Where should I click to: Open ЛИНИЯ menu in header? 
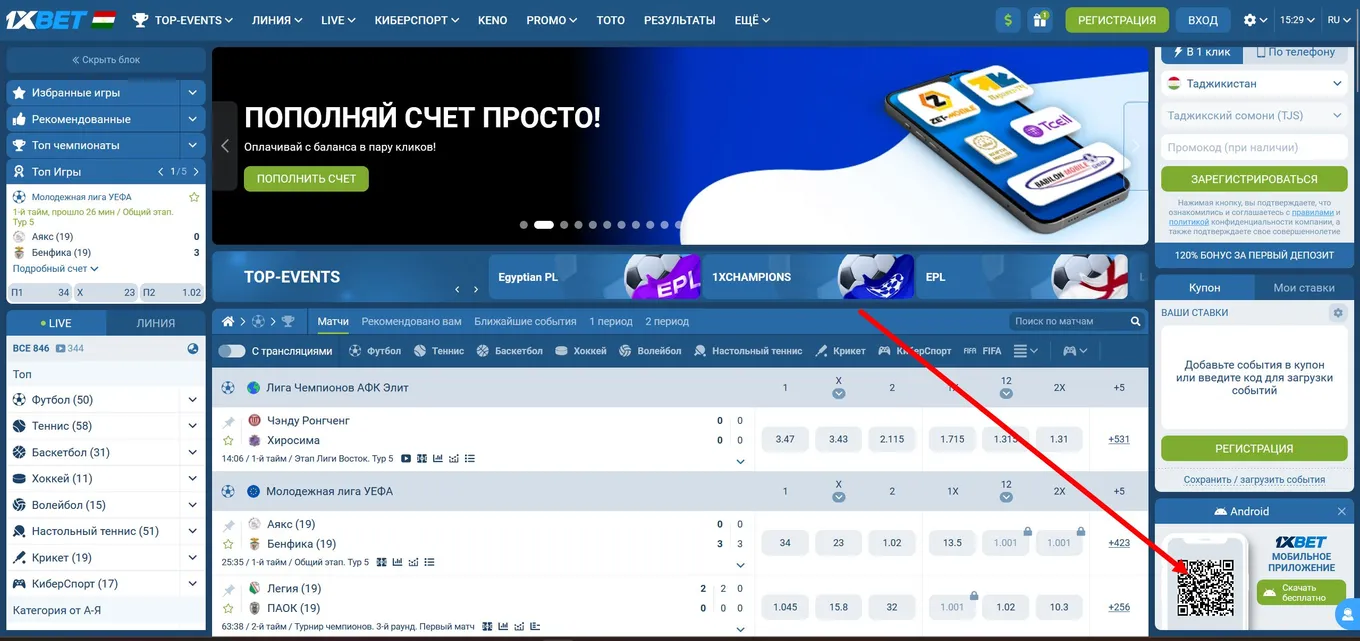(x=277, y=20)
